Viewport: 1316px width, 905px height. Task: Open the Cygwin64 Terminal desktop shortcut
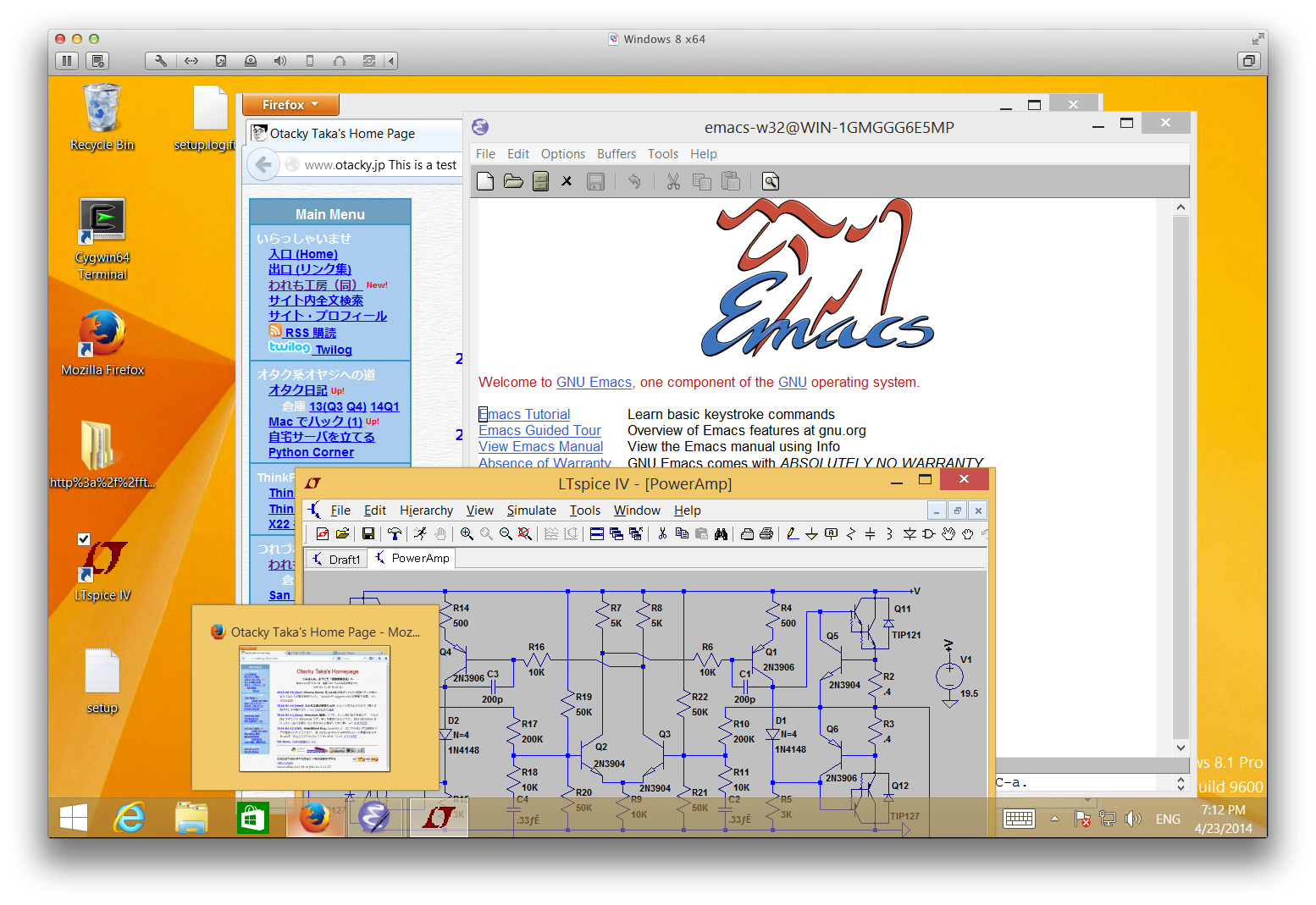[x=102, y=240]
